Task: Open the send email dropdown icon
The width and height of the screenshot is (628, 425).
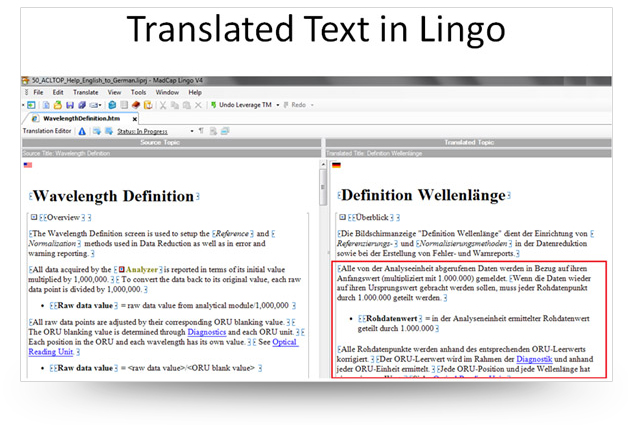Action: [x=95, y=105]
